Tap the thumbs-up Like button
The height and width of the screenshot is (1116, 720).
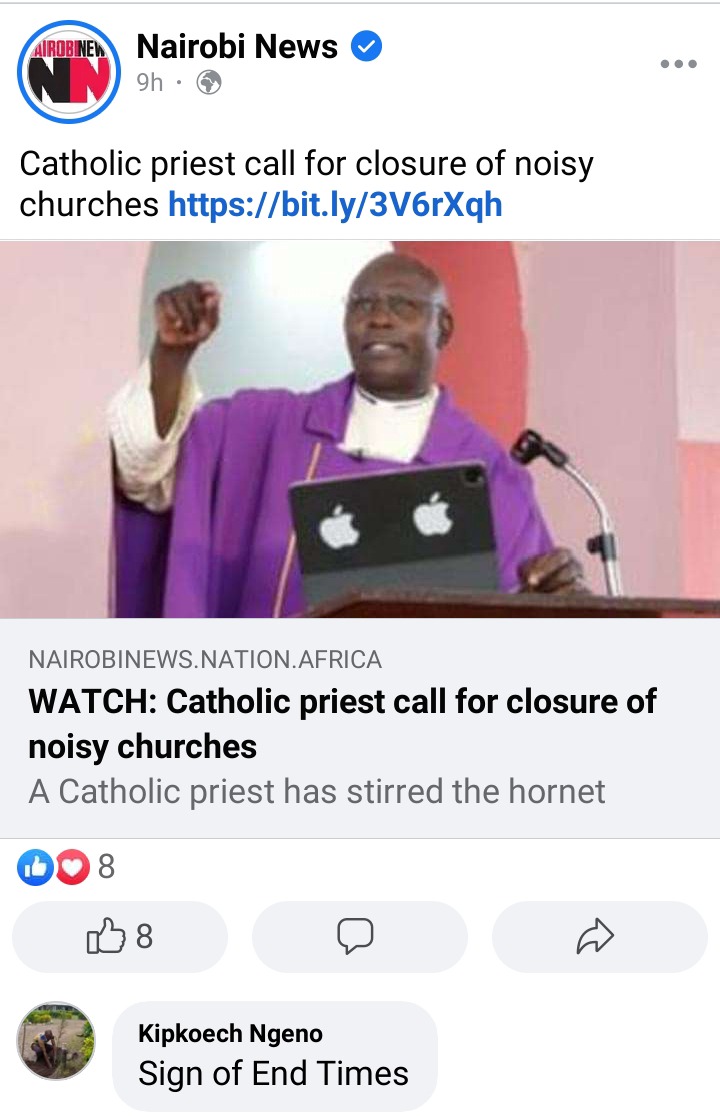point(120,937)
